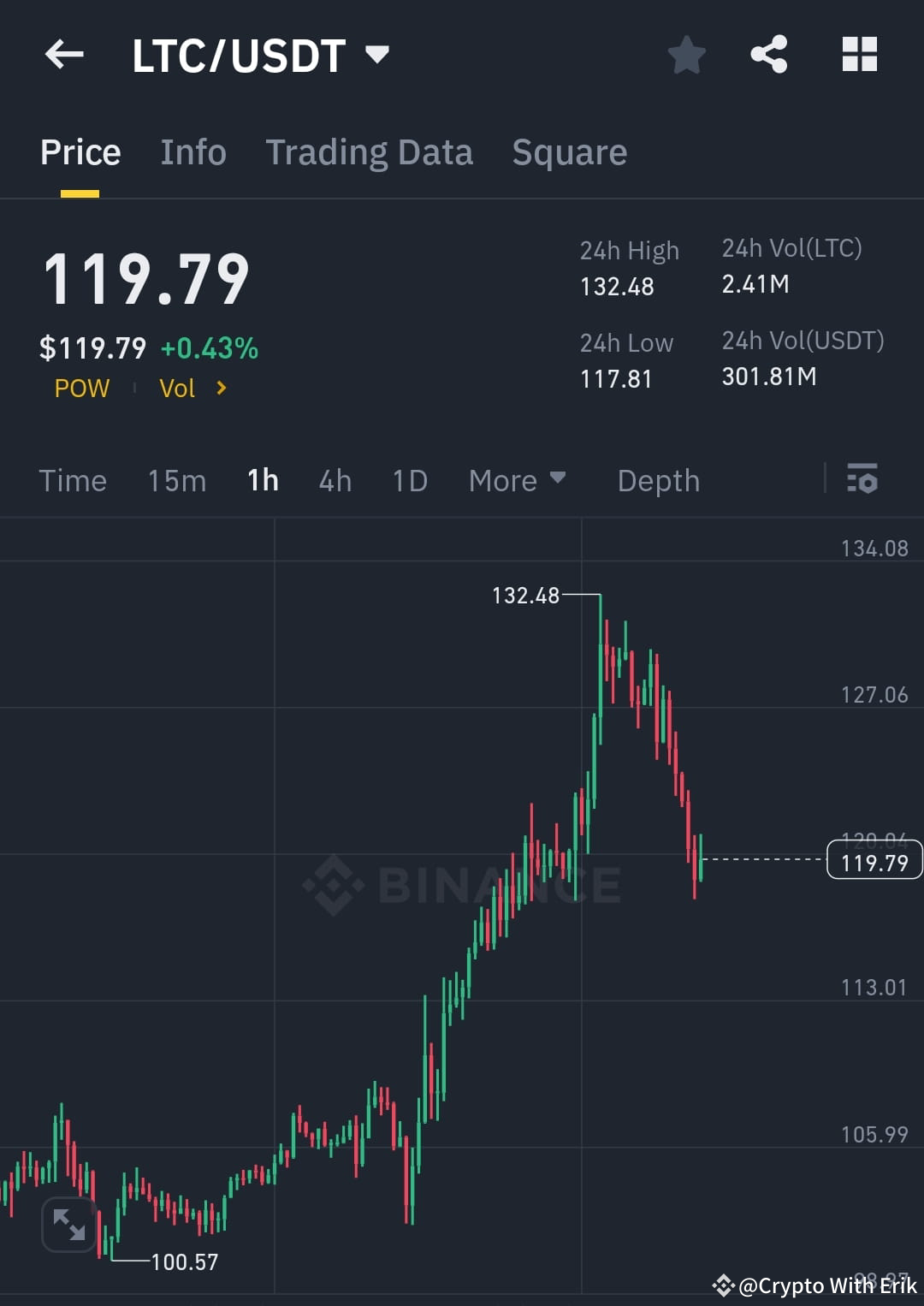
Task: Open the POW category link
Action: (x=81, y=388)
